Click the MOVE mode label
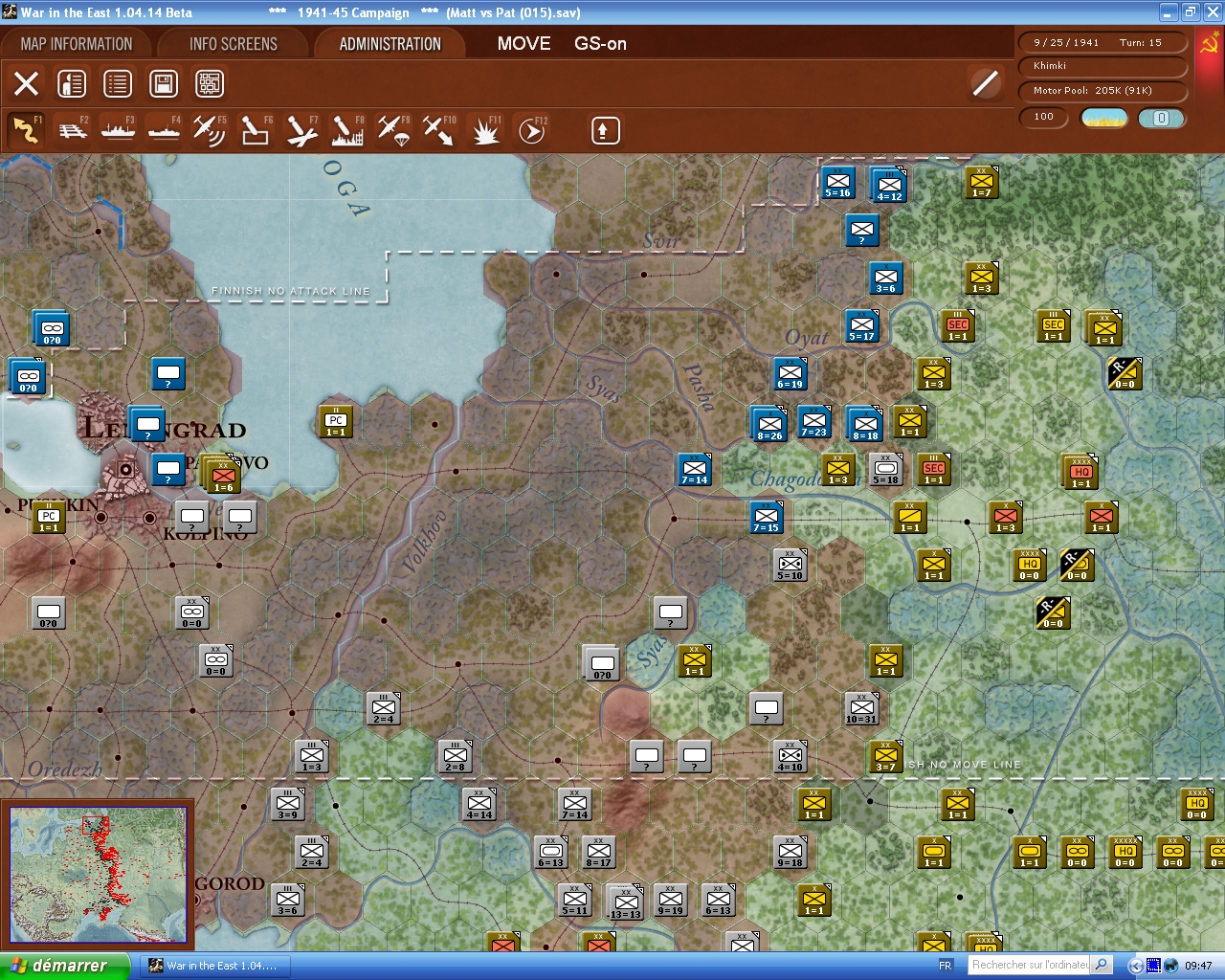The height and width of the screenshot is (980, 1225). (523, 43)
